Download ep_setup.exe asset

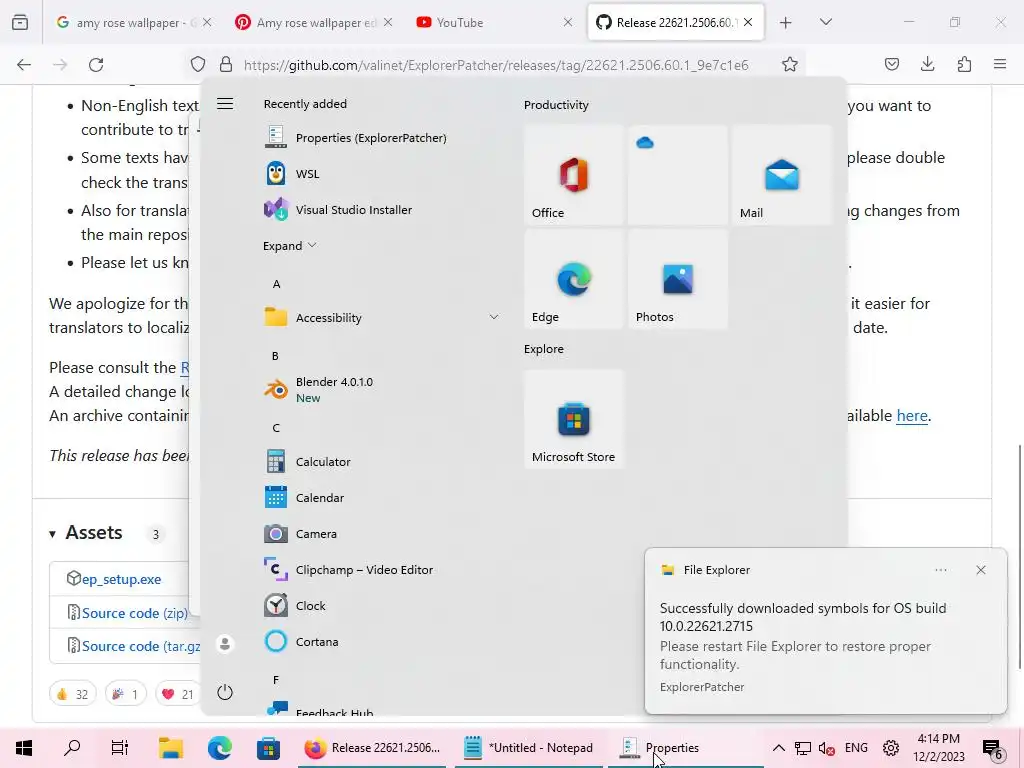click(x=121, y=579)
